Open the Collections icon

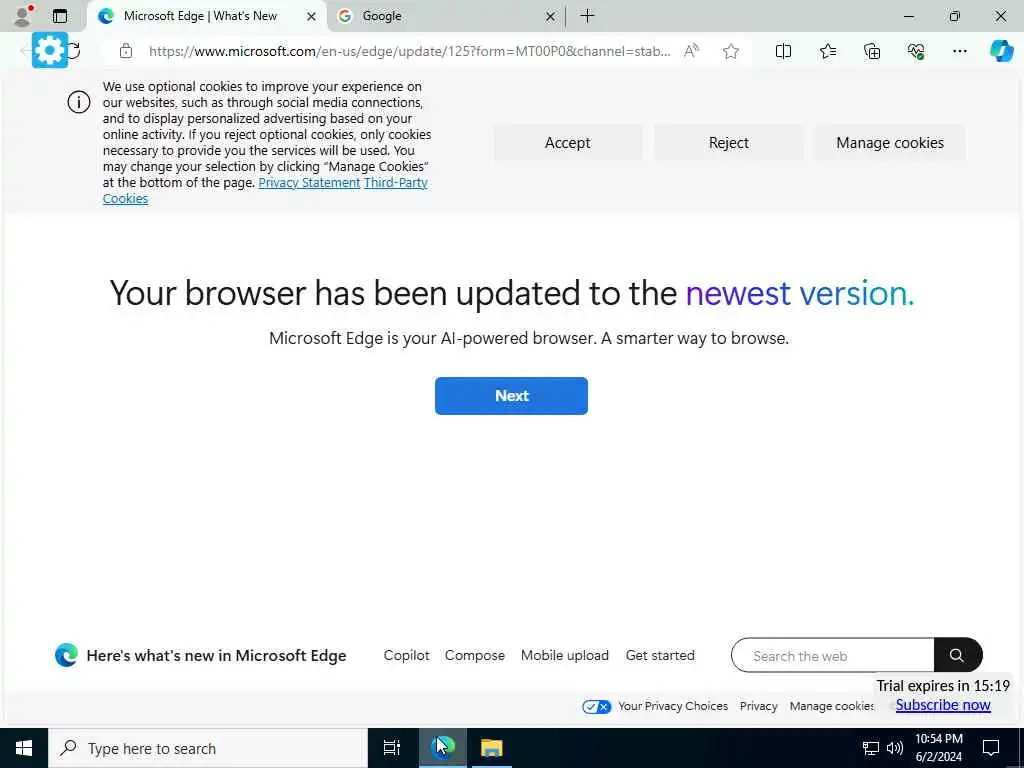[872, 51]
